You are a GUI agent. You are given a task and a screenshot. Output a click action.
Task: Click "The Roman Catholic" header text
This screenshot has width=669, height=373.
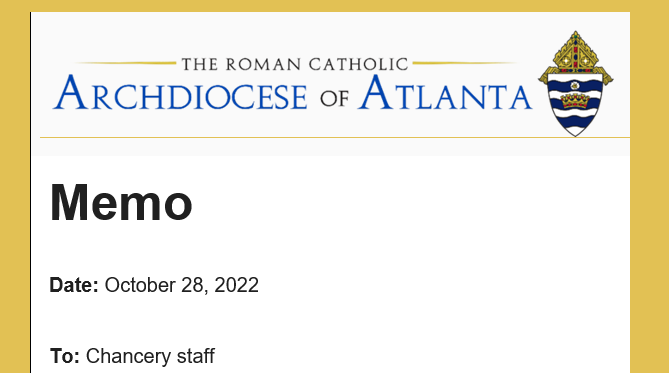point(295,64)
